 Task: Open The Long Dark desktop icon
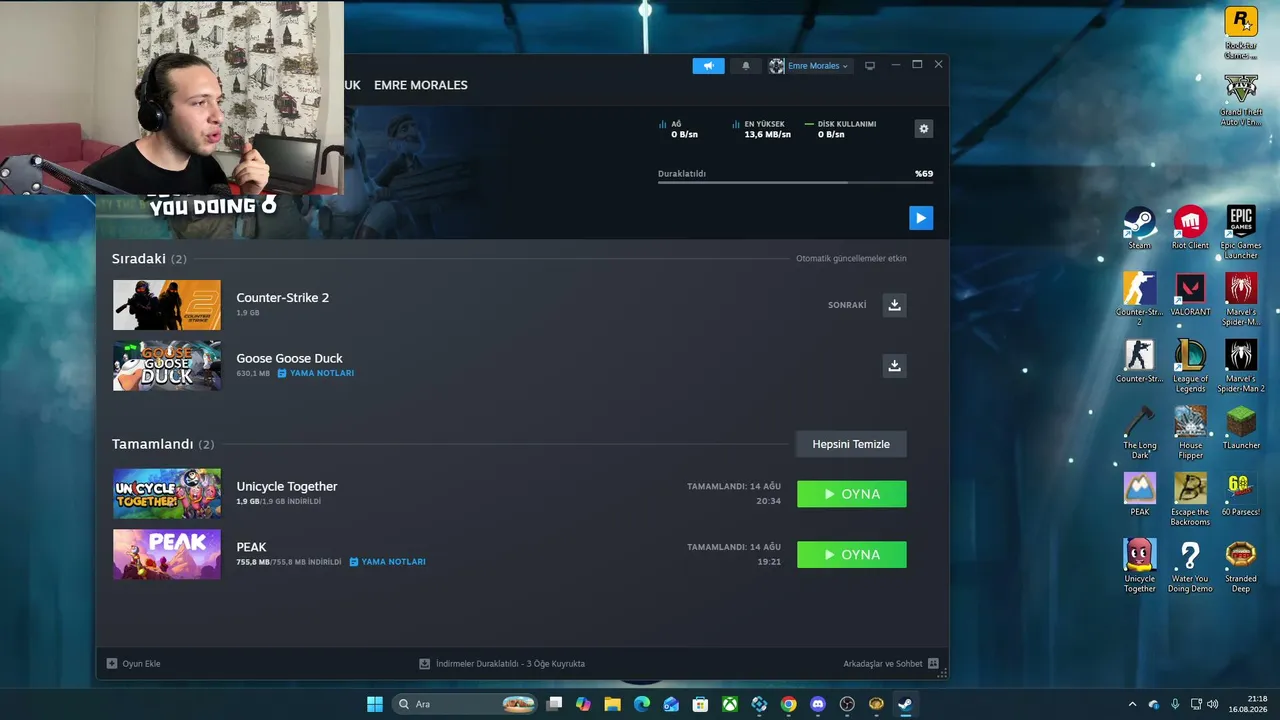pyautogui.click(x=1140, y=433)
